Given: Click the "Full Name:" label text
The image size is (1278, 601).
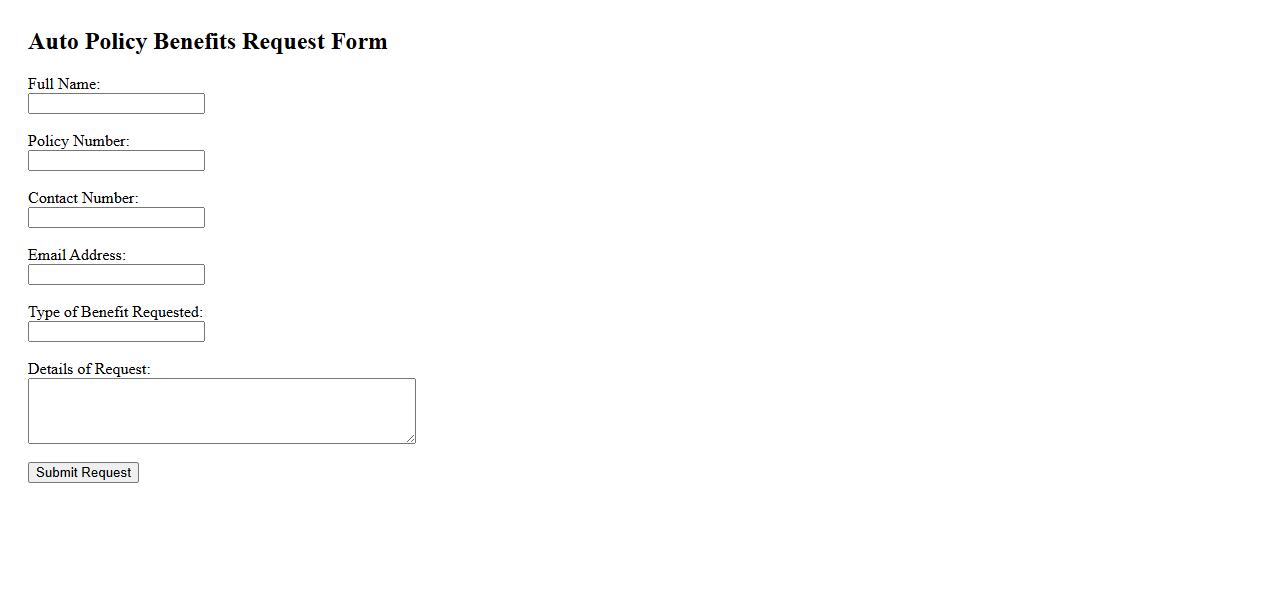Looking at the screenshot, I should tap(64, 84).
